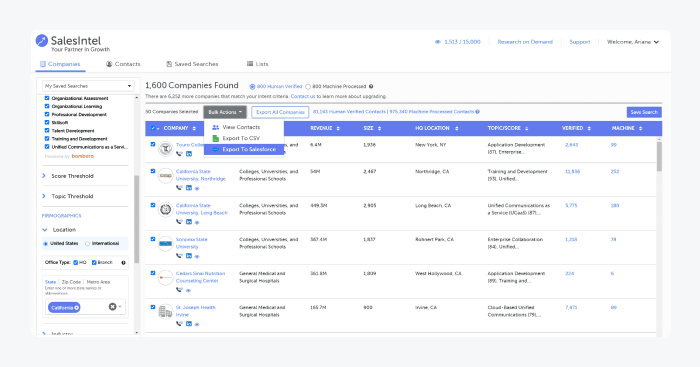This screenshot has height=367, width=700.
Task: Open the My Saved Searches dropdown
Action: pyautogui.click(x=88, y=86)
